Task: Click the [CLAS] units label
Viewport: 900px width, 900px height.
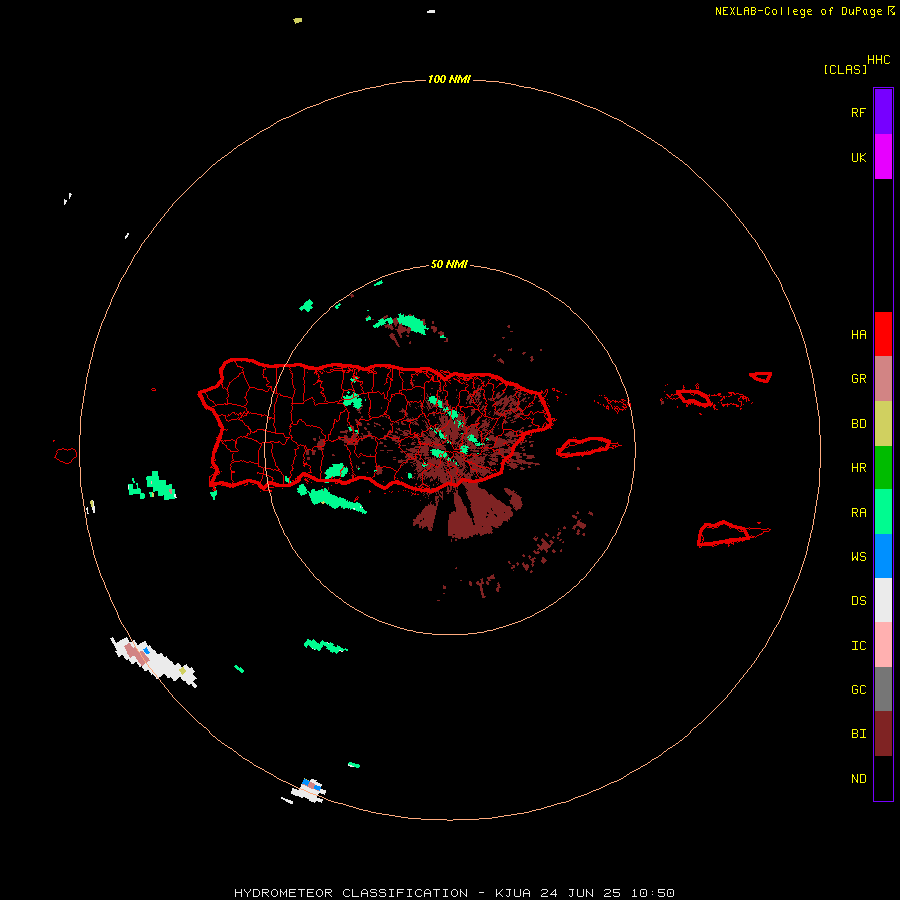Action: [x=845, y=69]
